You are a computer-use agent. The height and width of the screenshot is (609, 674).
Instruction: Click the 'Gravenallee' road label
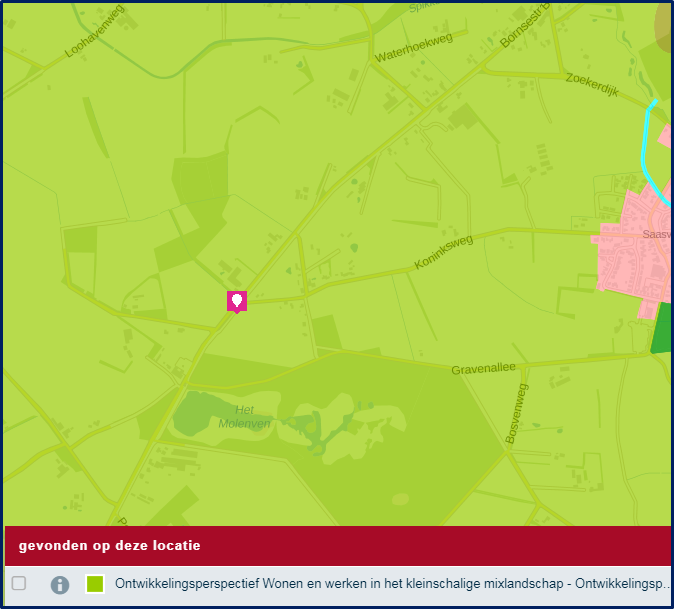click(x=483, y=369)
